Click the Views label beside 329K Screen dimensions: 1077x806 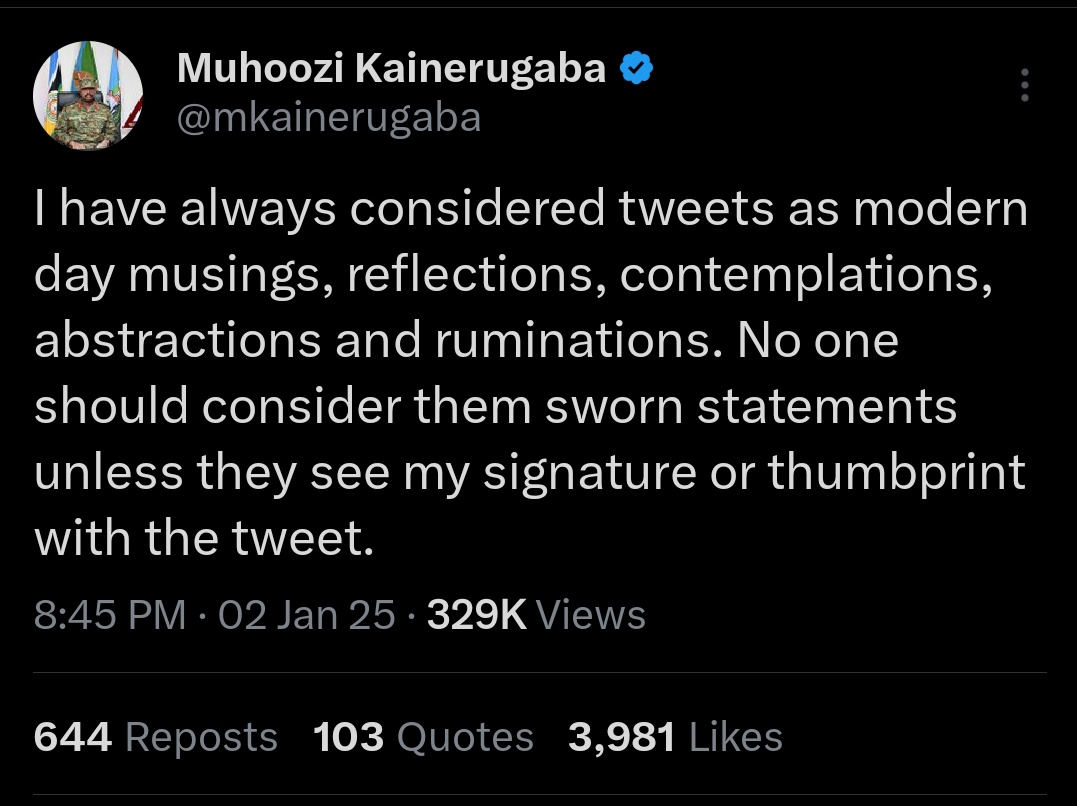pyautogui.click(x=591, y=614)
